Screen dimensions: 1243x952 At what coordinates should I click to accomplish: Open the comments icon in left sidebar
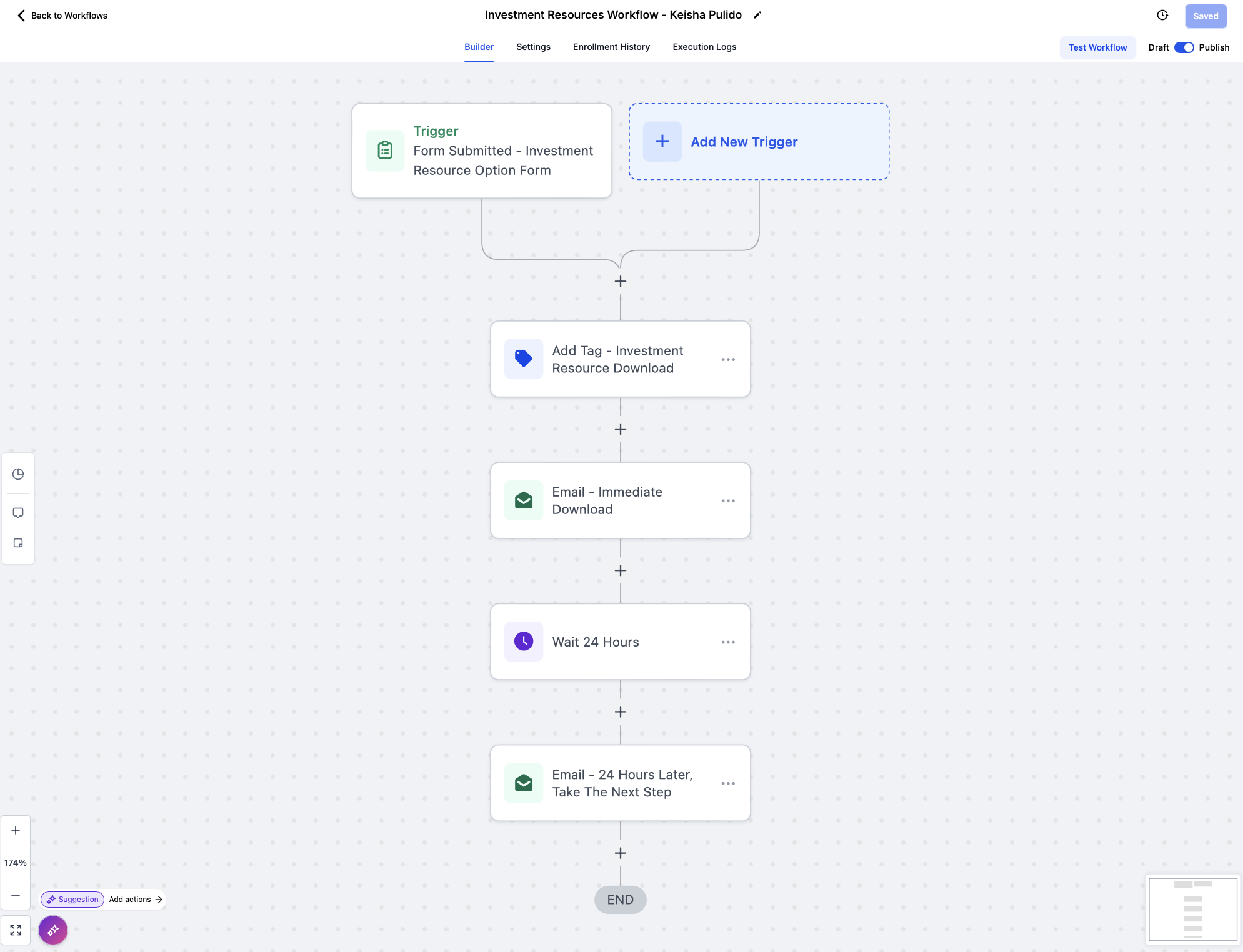tap(18, 513)
